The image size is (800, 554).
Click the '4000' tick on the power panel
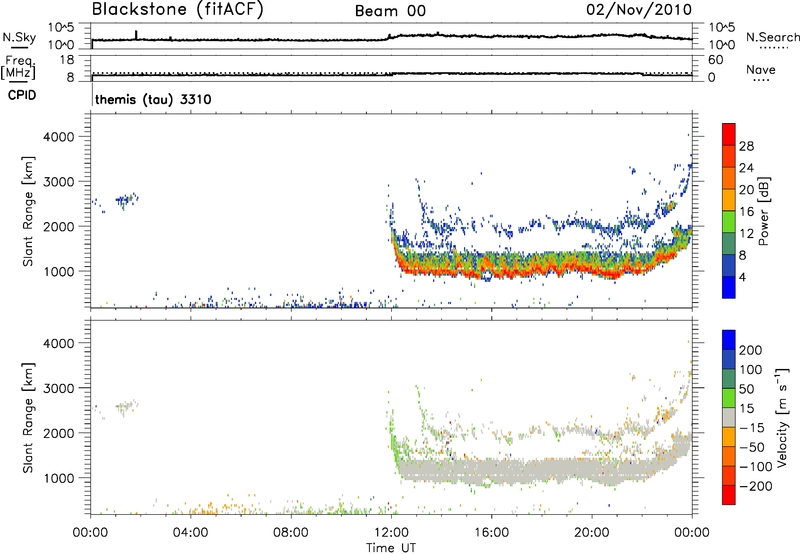[59, 137]
